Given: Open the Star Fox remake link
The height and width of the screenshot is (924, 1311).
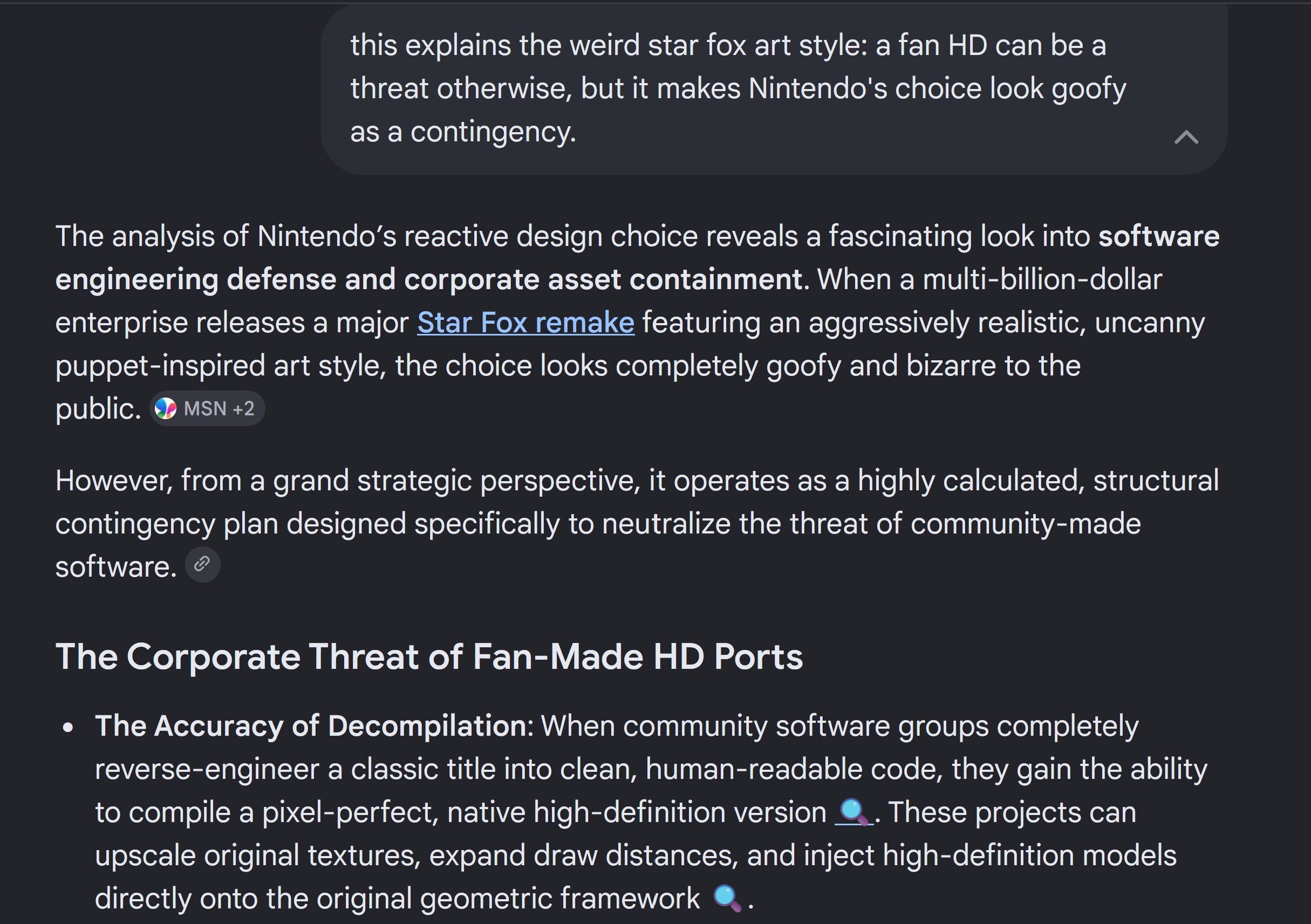Looking at the screenshot, I should pyautogui.click(x=525, y=323).
